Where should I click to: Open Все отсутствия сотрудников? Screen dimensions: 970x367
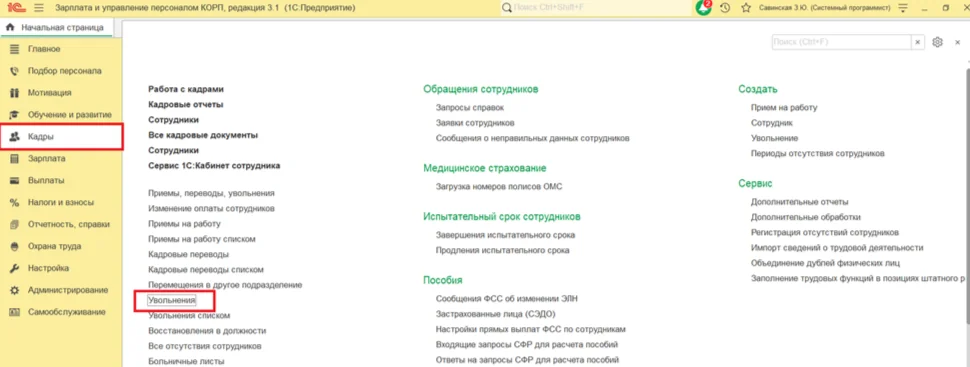(205, 346)
